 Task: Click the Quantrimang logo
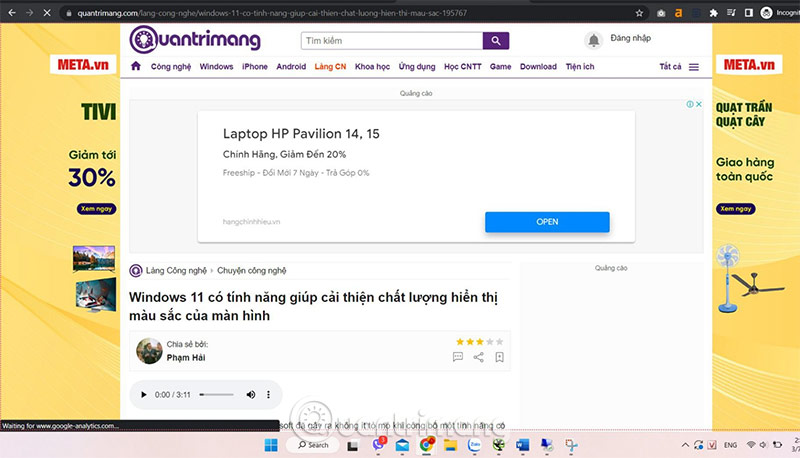[x=195, y=39]
